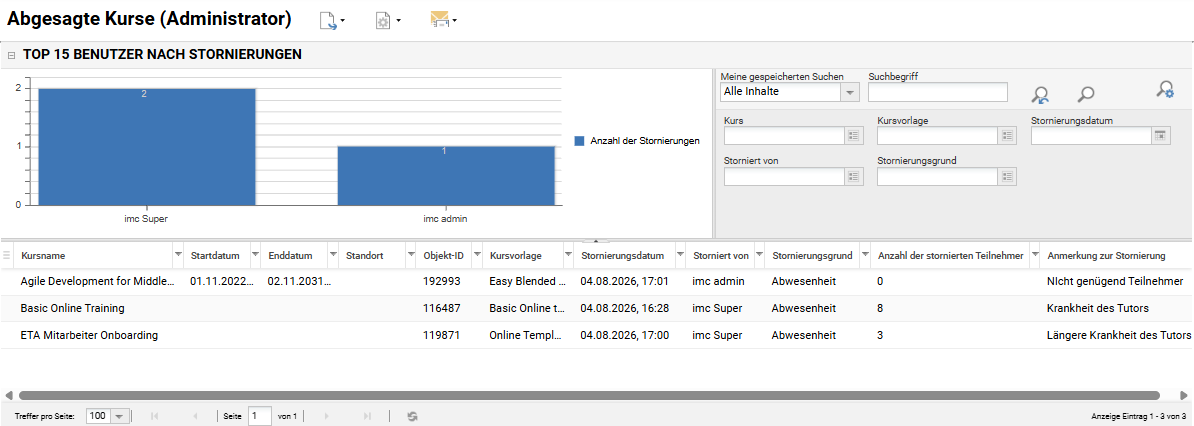Open the Objekt-ID column filter arrow

[x=477, y=255]
